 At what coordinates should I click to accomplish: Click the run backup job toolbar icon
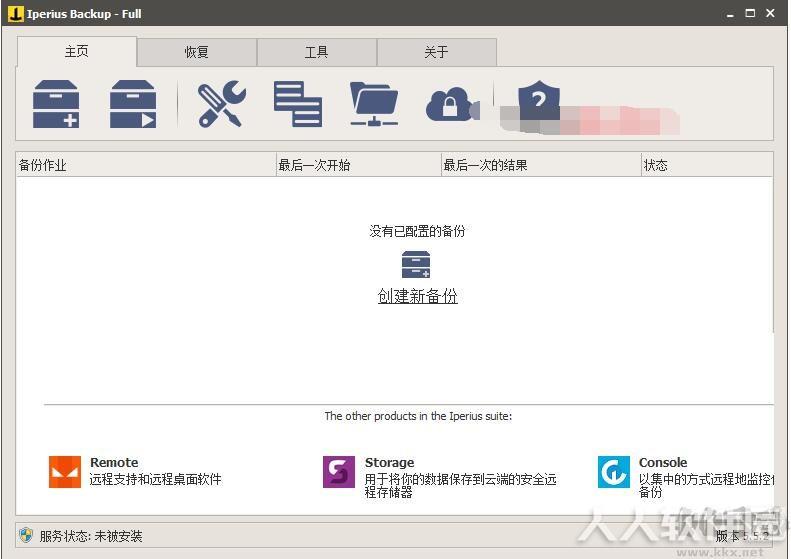pyautogui.click(x=133, y=104)
